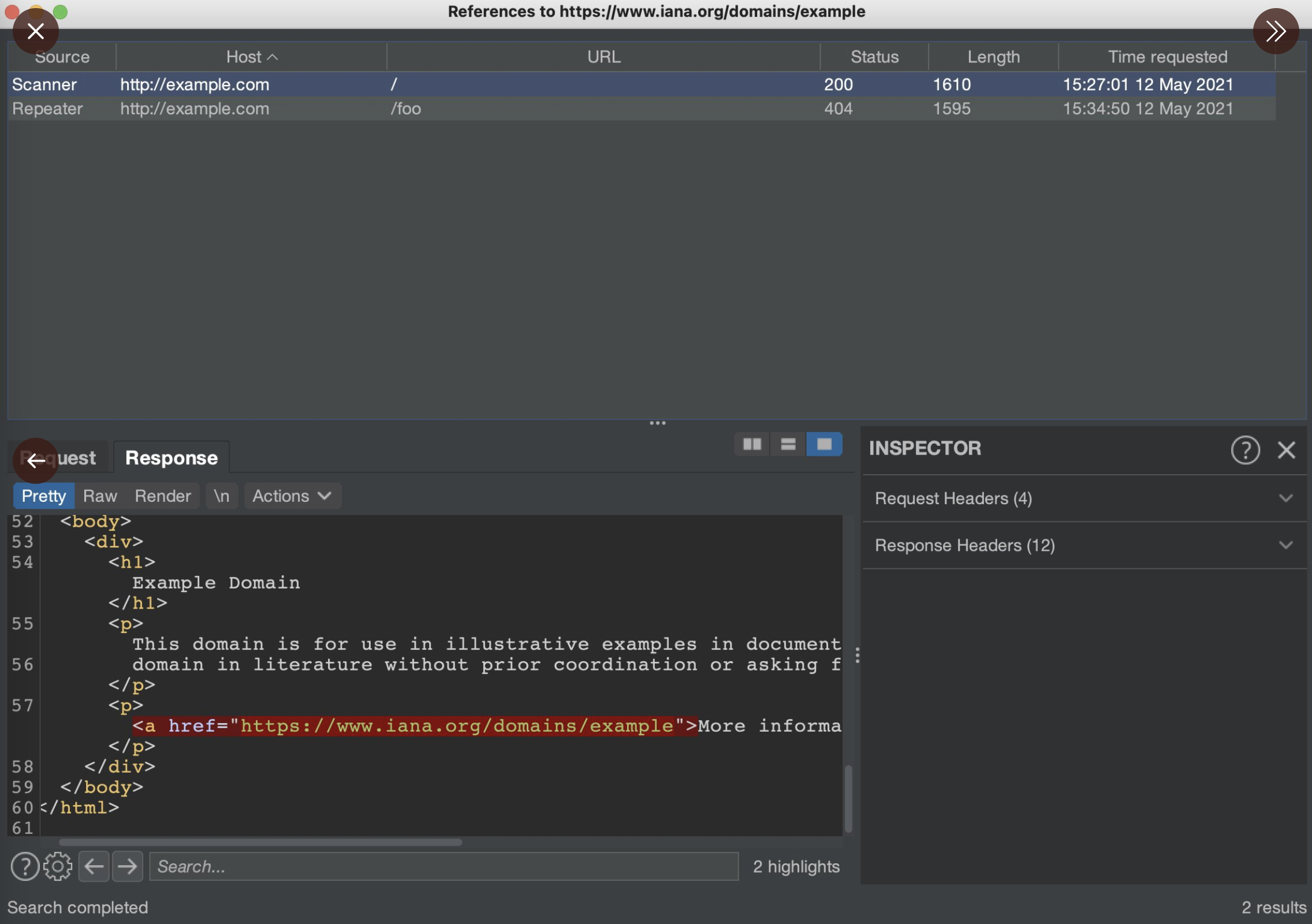This screenshot has width=1312, height=924.
Task: Select stacked horizontal layout icon
Action: (788, 444)
